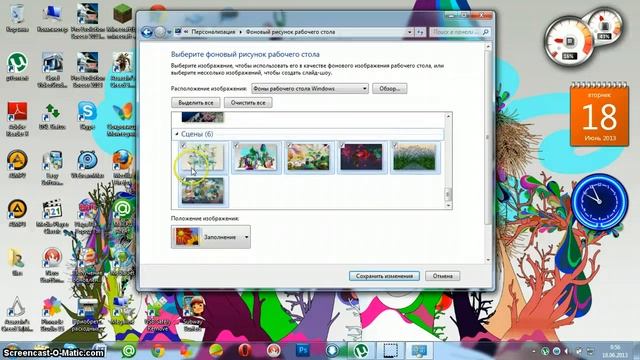Launch the Skype desktop shortcut
This screenshot has width=640, height=360.
(x=87, y=114)
